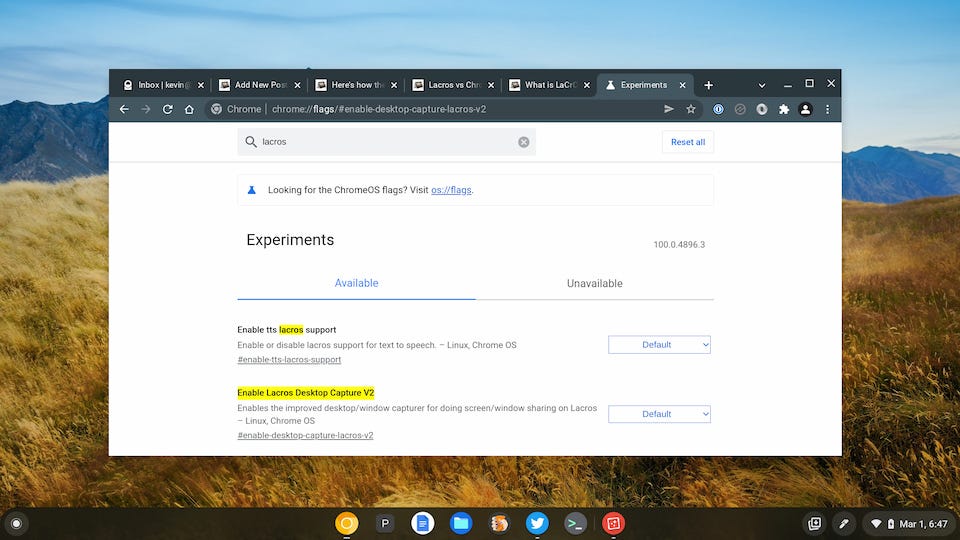The width and height of the screenshot is (960, 540).
Task: Follow the os://flags link
Action: 451,190
